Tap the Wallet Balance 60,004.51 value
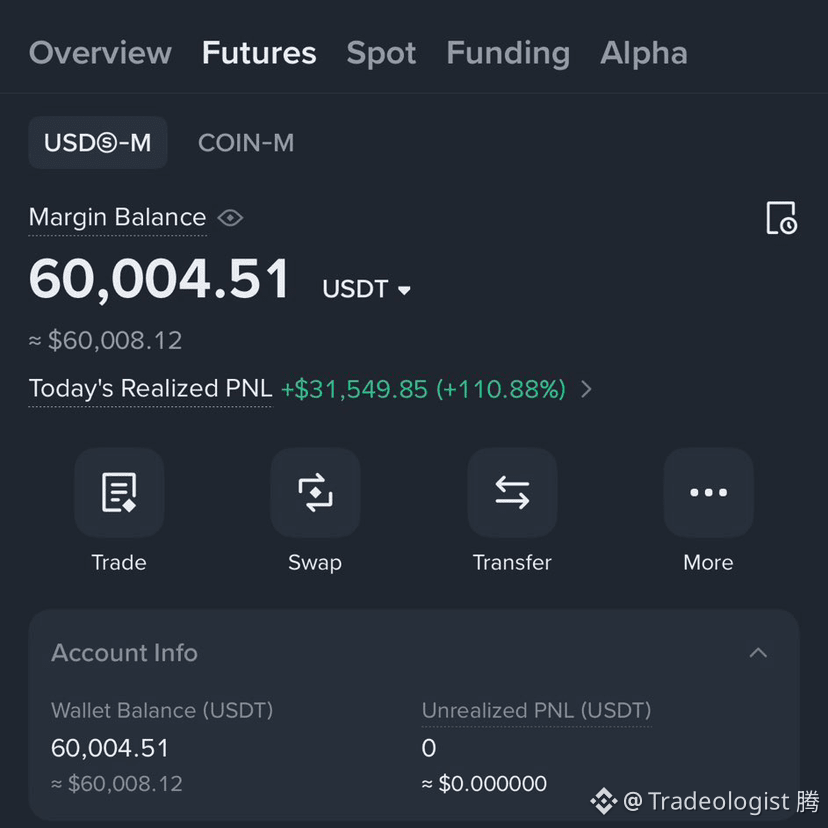The height and width of the screenshot is (828, 828). point(110,748)
